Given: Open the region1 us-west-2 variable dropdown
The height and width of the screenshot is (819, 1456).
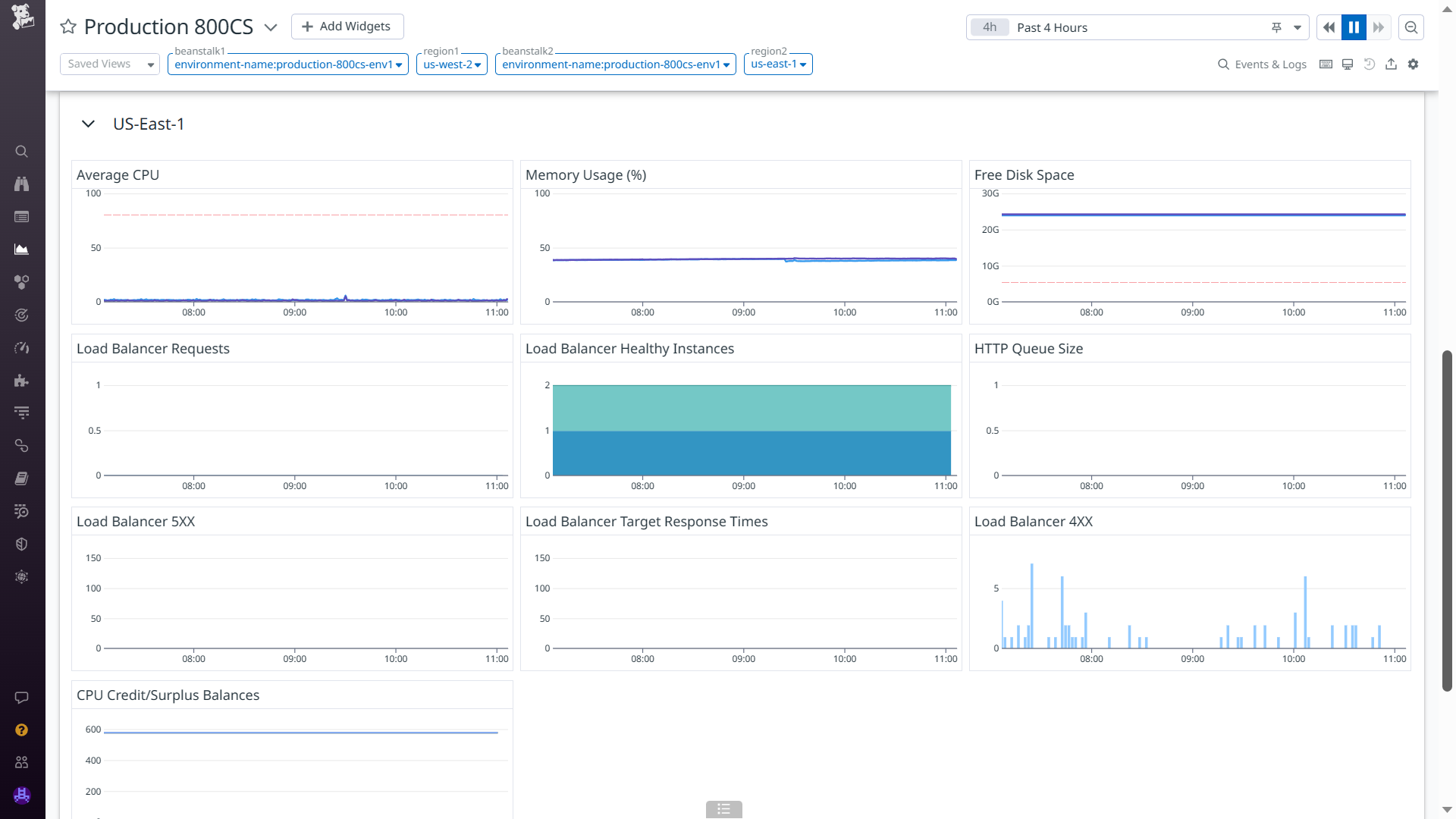Looking at the screenshot, I should [452, 64].
